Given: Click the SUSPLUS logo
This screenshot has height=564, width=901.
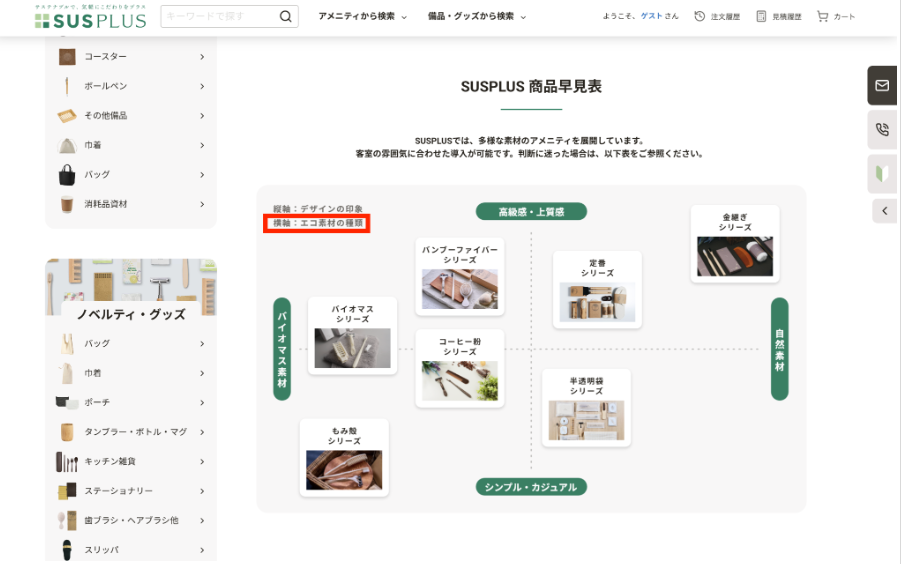Looking at the screenshot, I should [x=90, y=17].
